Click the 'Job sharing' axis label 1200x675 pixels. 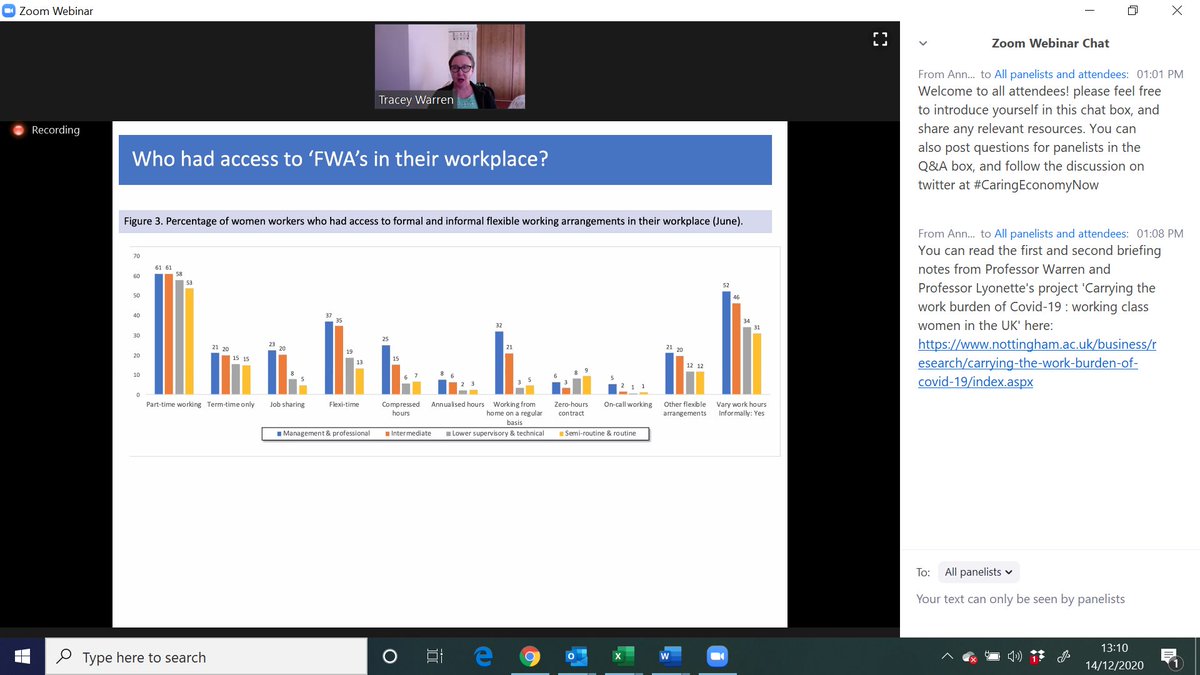coord(286,405)
